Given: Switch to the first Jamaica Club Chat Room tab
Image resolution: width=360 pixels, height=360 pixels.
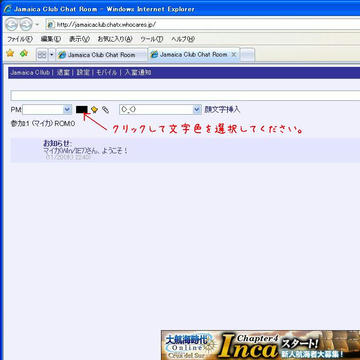Looking at the screenshot, I should pos(101,55).
